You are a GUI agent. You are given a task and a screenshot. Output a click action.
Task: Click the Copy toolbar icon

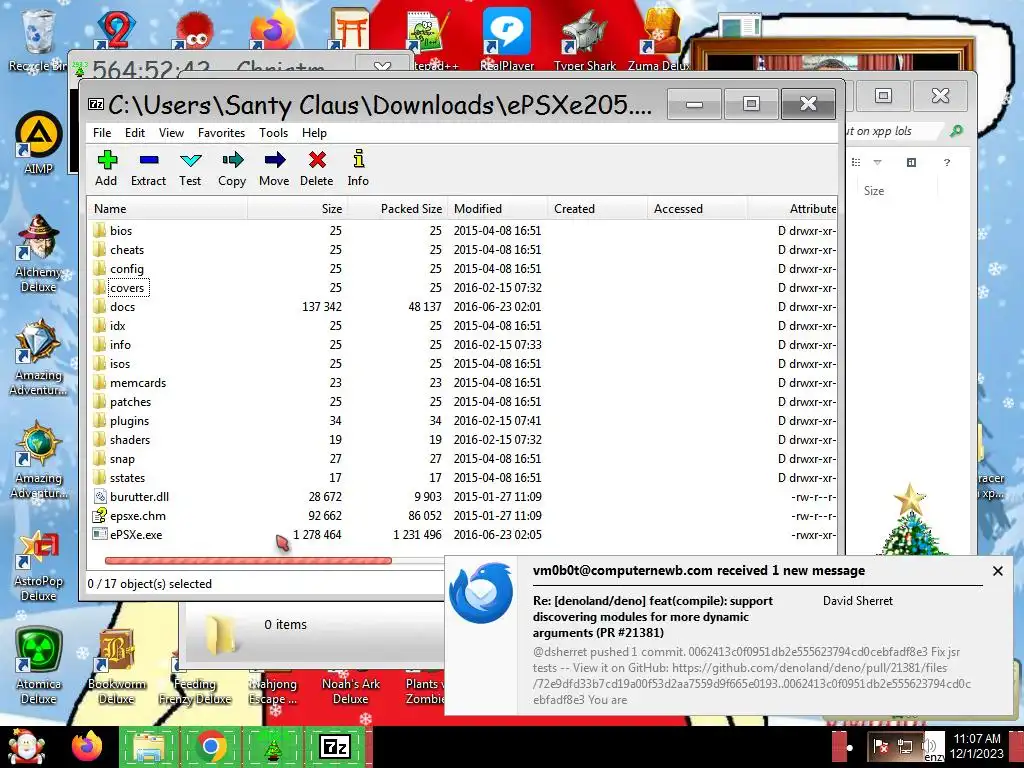[x=232, y=168]
